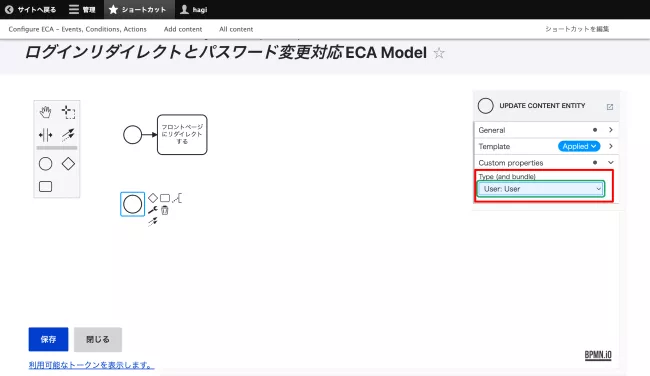Open the ショートカット toolbar tab

pyautogui.click(x=138, y=10)
